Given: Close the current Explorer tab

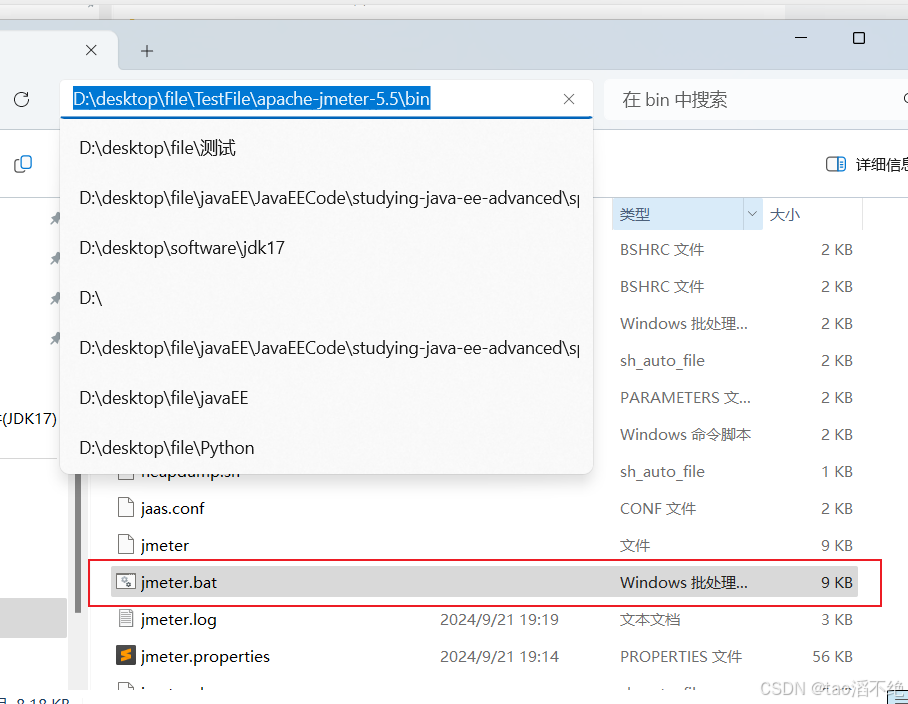Looking at the screenshot, I should tap(91, 50).
